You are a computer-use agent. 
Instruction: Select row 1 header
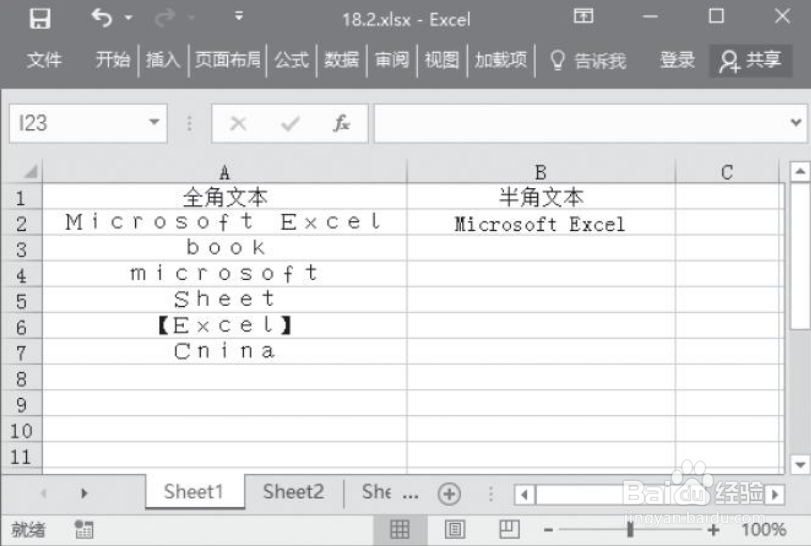click(21, 197)
